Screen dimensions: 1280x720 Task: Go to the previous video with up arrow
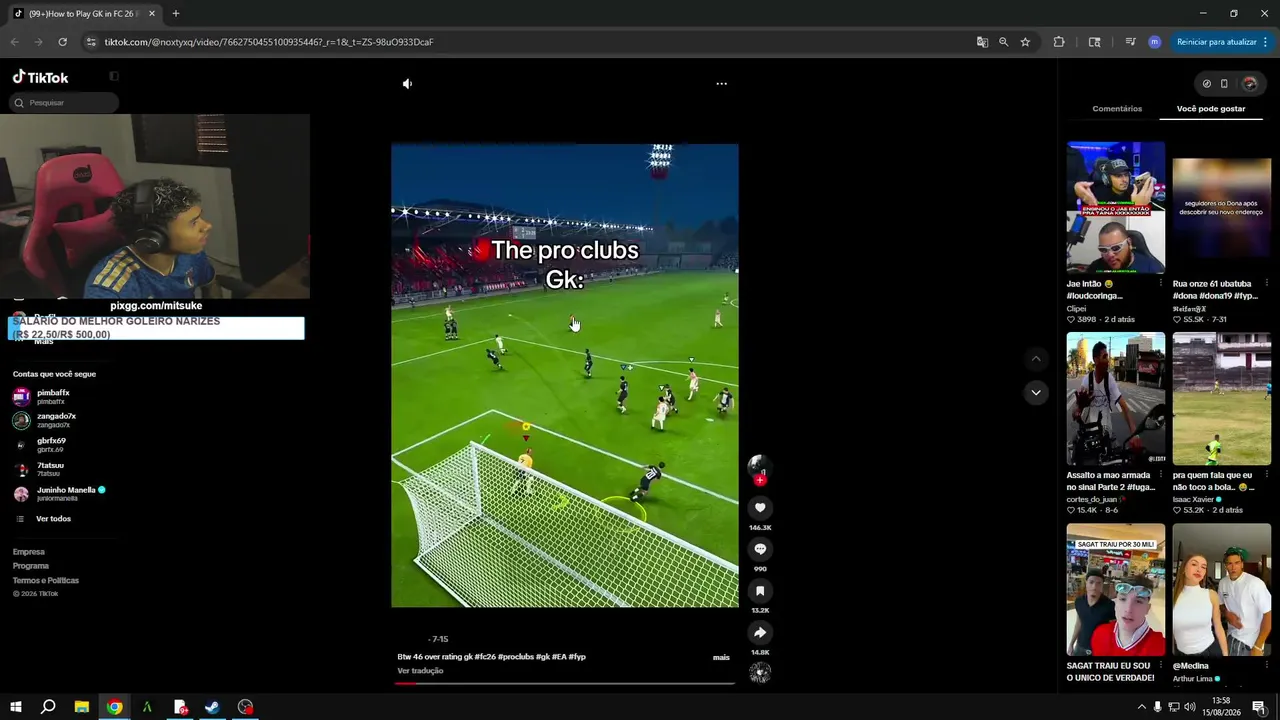coord(1036,358)
